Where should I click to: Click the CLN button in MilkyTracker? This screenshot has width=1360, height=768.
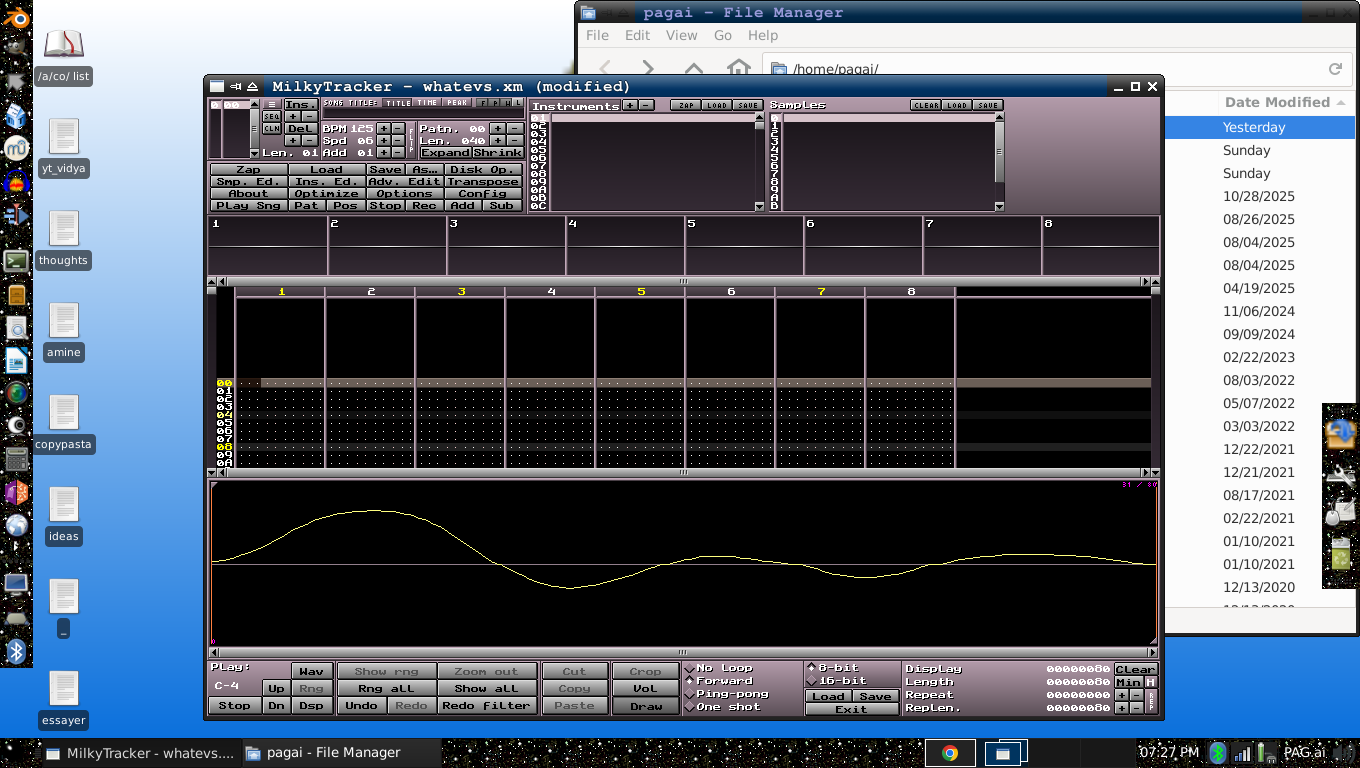[x=271, y=128]
